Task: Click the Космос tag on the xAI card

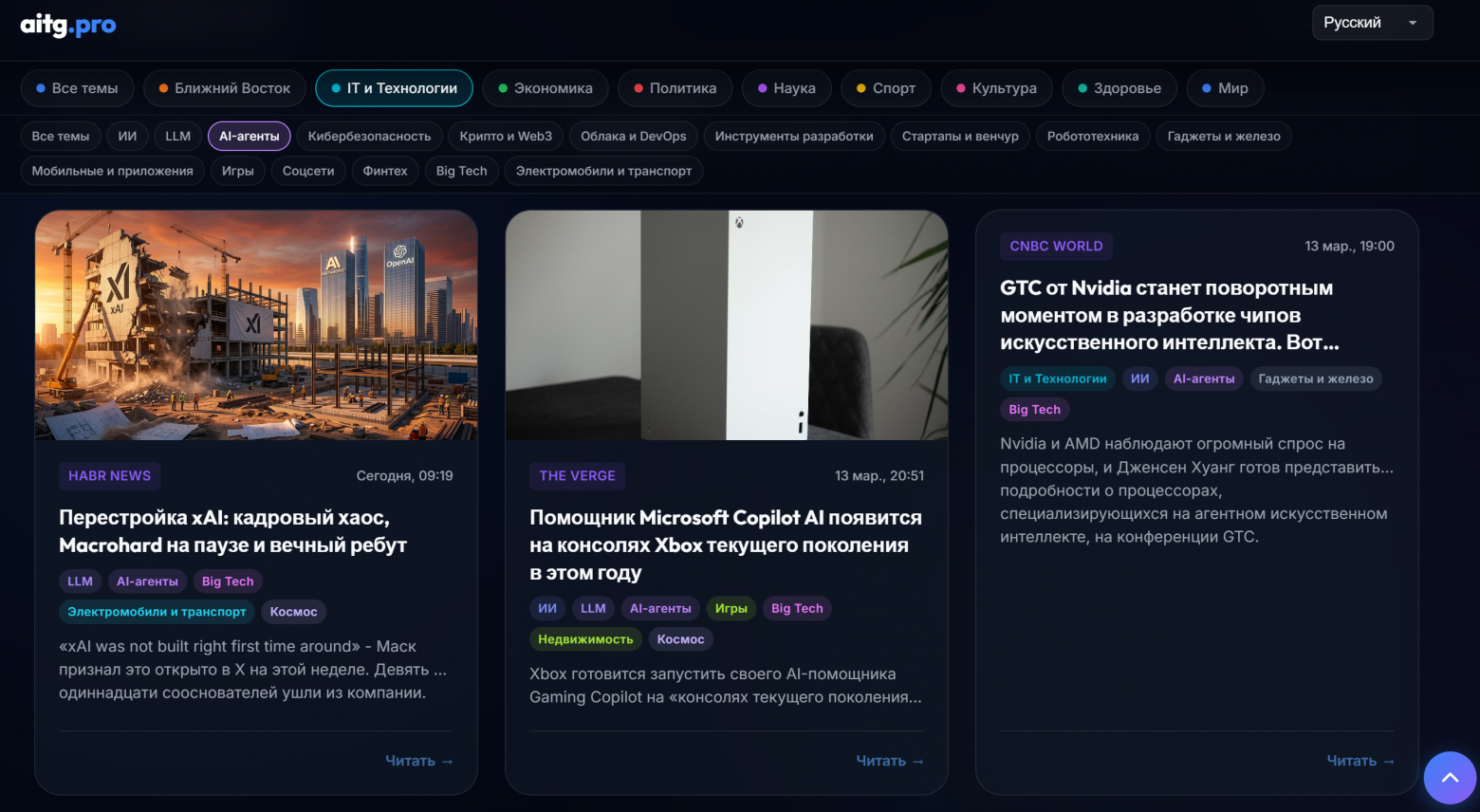Action: click(x=294, y=612)
